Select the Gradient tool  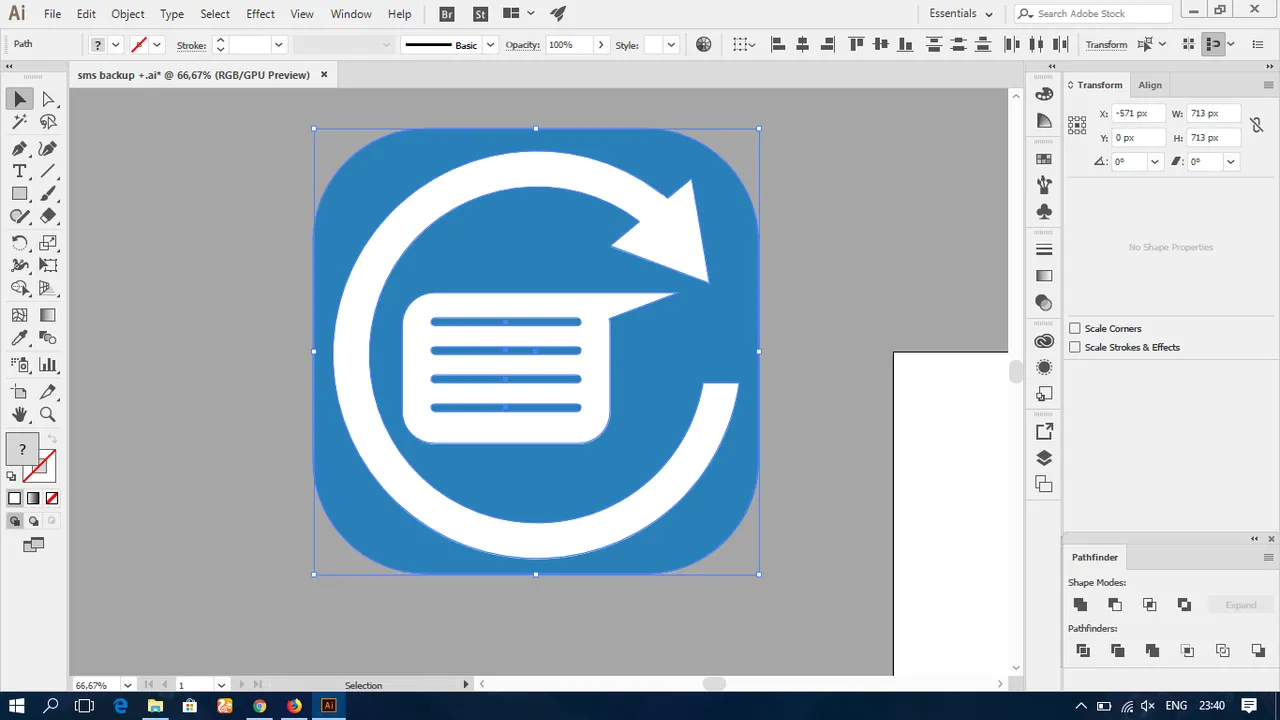pyautogui.click(x=48, y=315)
